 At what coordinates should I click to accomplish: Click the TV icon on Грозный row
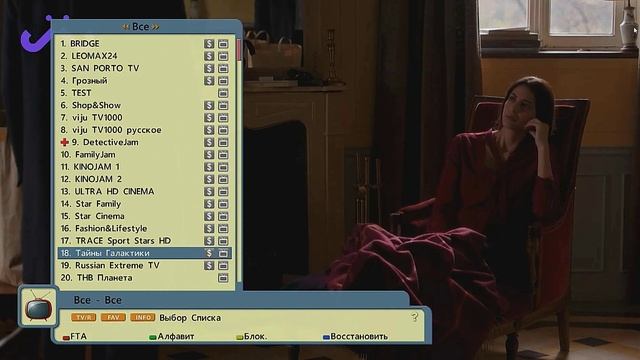pos(223,80)
